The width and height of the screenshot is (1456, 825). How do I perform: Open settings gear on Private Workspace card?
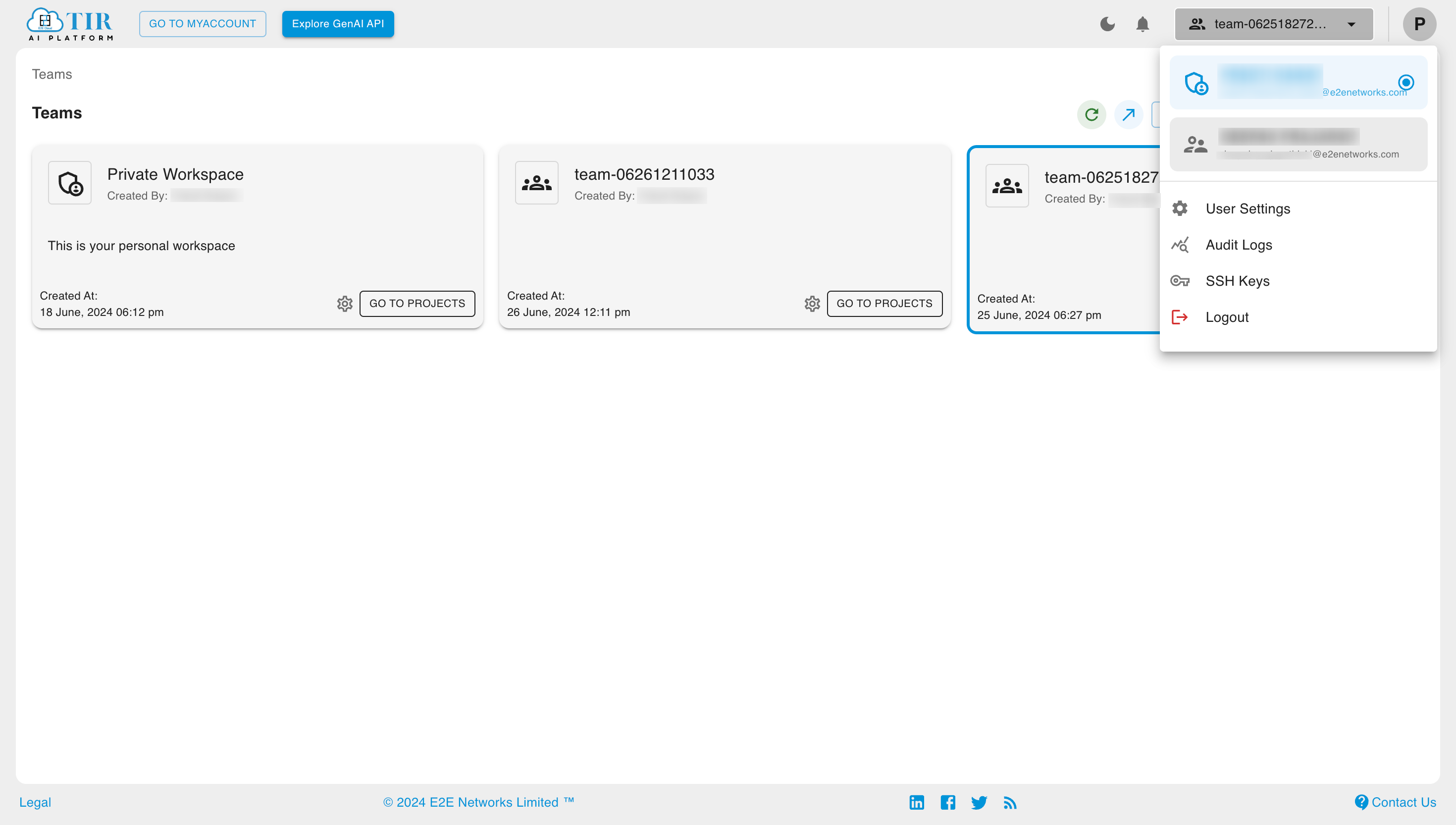(345, 304)
